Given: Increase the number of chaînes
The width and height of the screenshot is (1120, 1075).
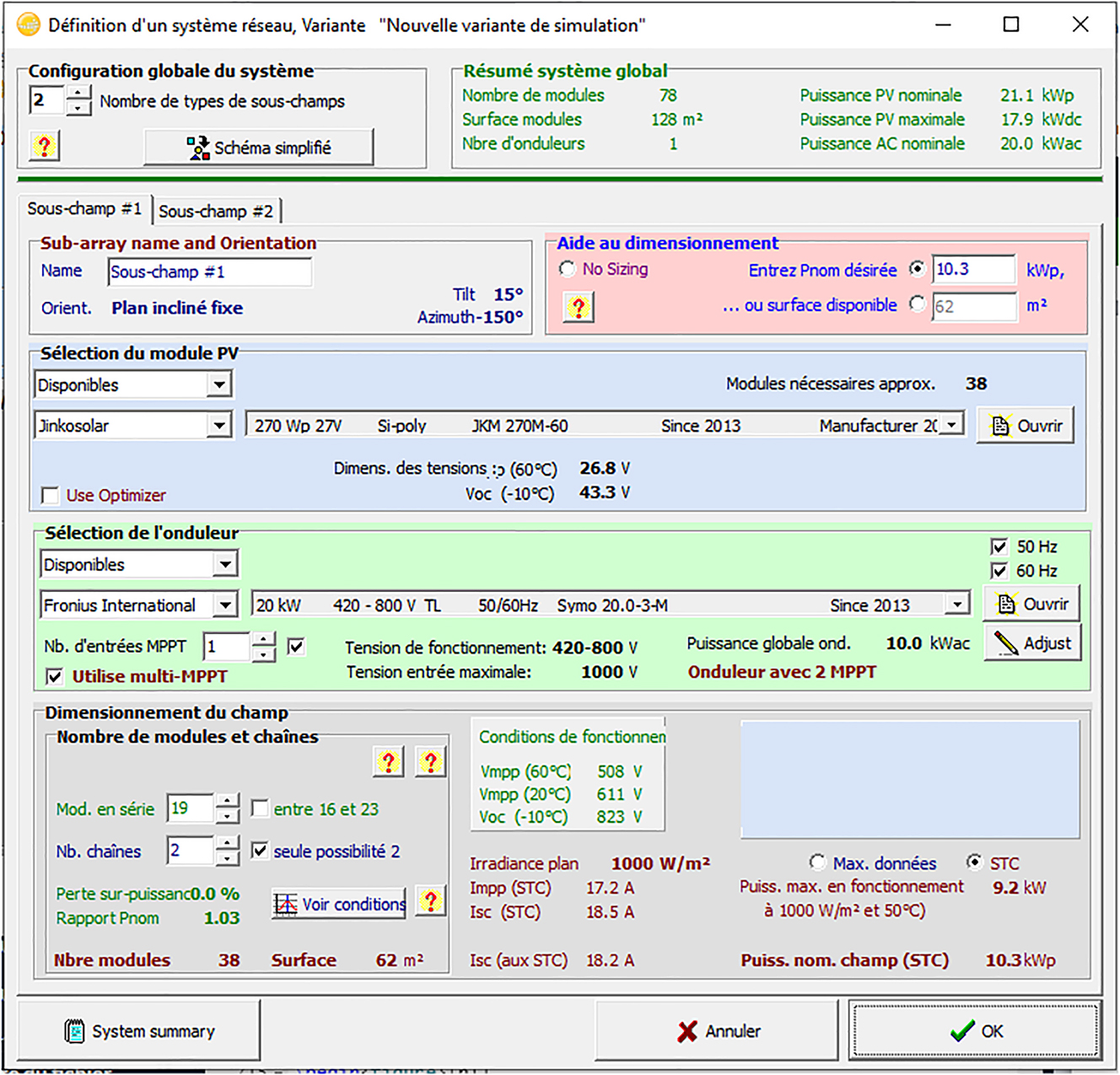Looking at the screenshot, I should 227,843.
